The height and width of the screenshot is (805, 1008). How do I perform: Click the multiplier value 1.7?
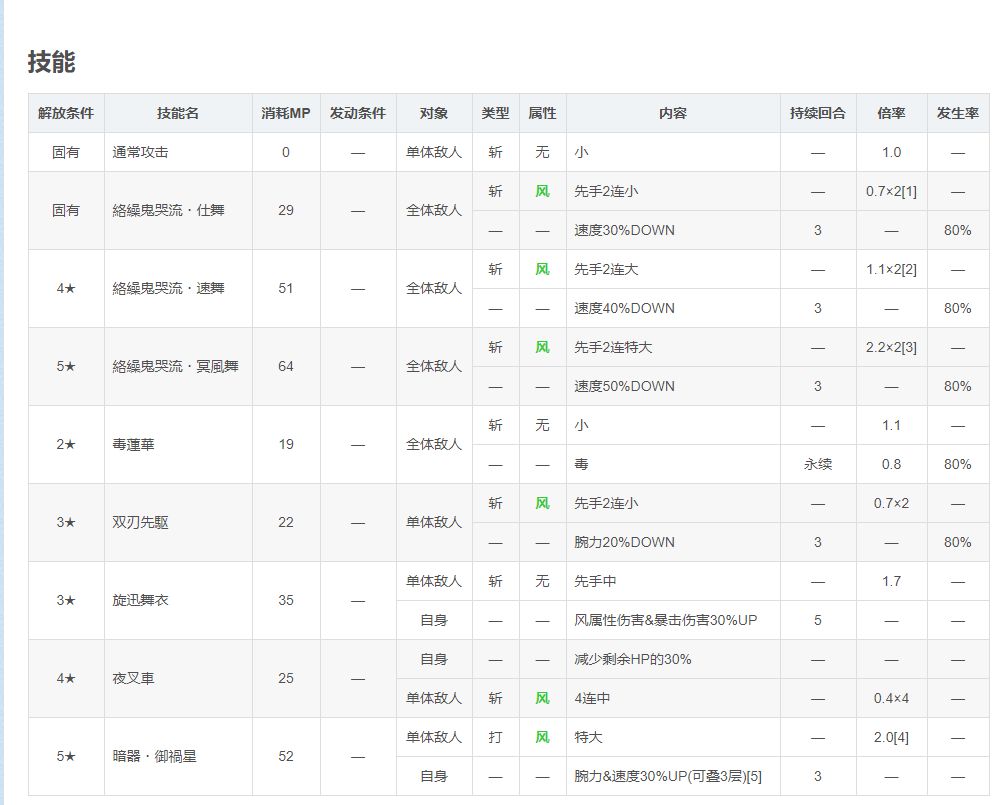[891, 581]
